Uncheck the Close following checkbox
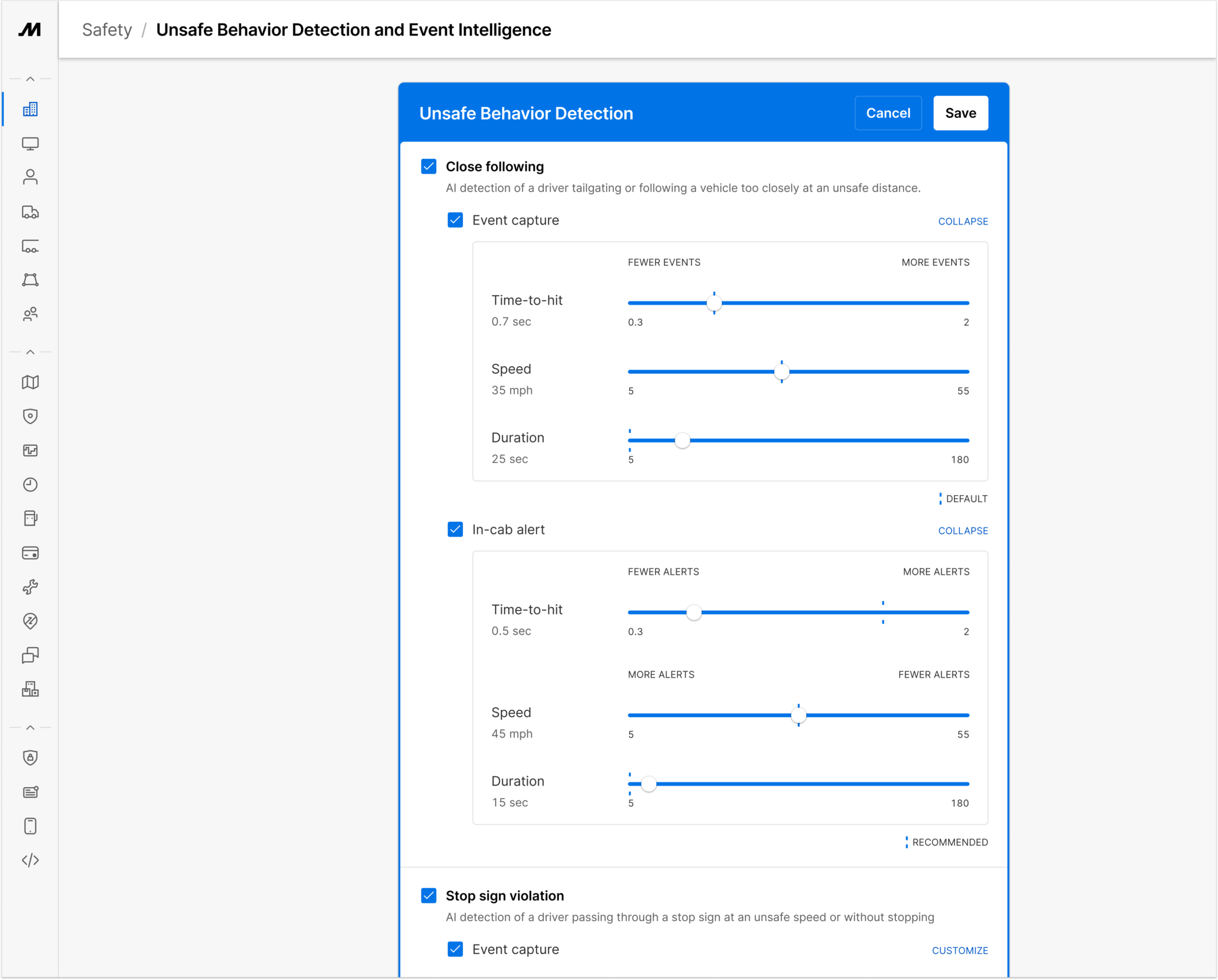This screenshot has height=980, width=1218. coord(429,166)
